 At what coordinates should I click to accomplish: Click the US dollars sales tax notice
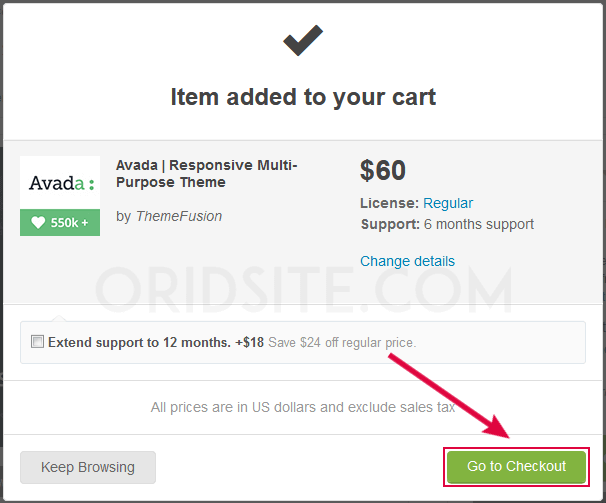coord(303,407)
